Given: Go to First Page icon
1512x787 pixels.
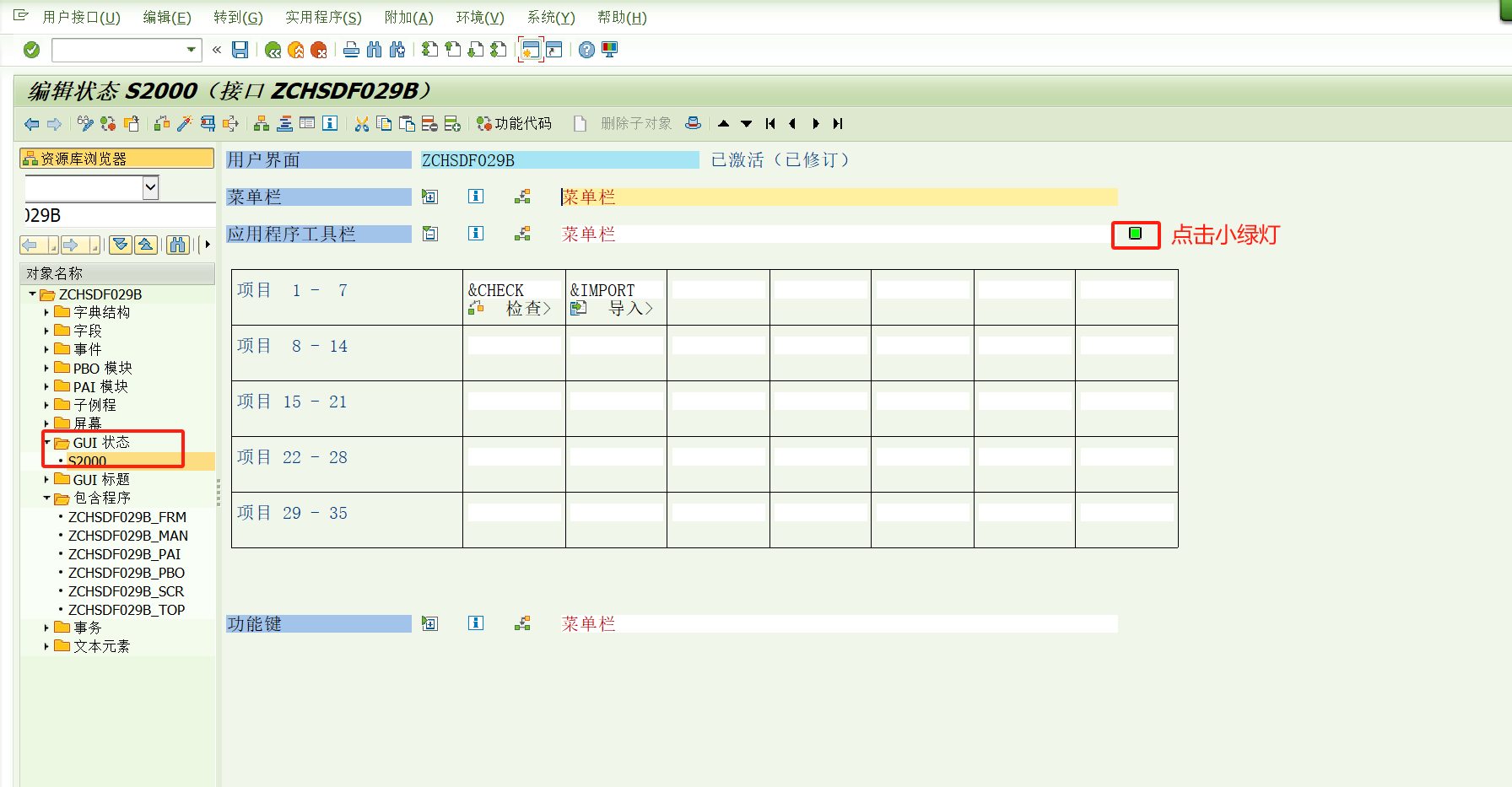Looking at the screenshot, I should [x=430, y=50].
